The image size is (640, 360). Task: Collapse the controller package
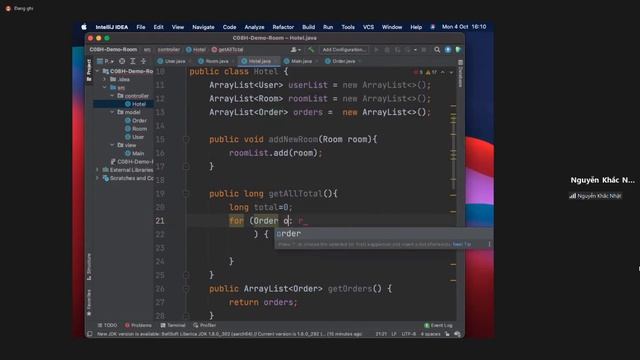click(x=112, y=96)
